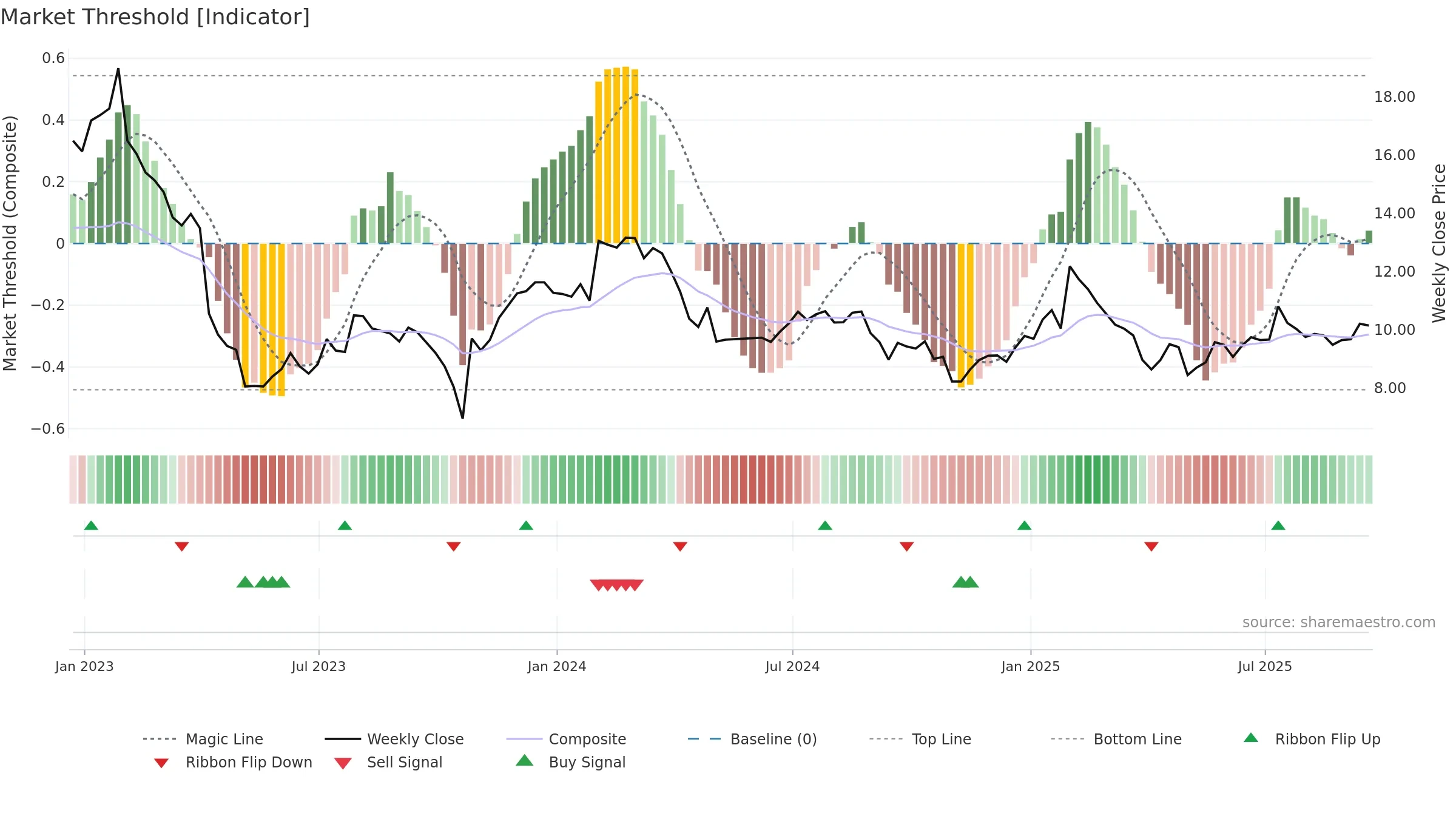This screenshot has width=1456, height=819.
Task: Click the ribbon flip up marker after Jul 2025
Action: pos(1278,525)
